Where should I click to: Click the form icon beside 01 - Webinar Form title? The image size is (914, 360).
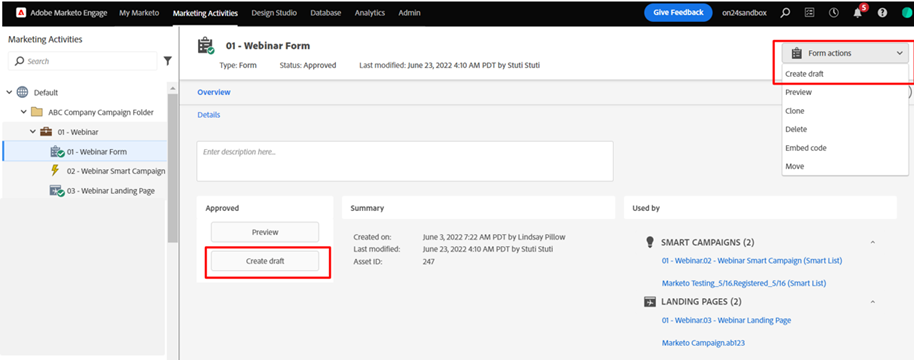coord(206,45)
